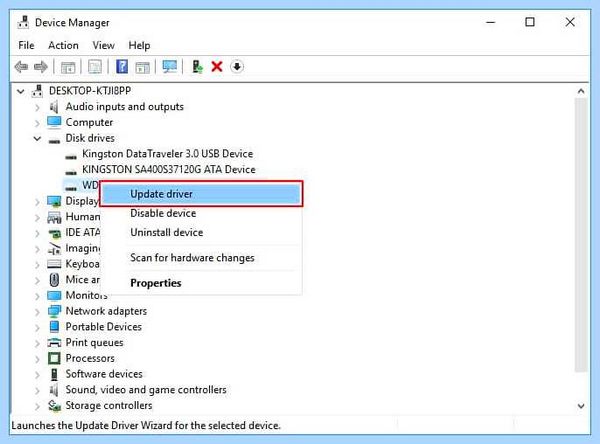The height and width of the screenshot is (444, 600).
Task: Open the View menu
Action: click(x=103, y=45)
